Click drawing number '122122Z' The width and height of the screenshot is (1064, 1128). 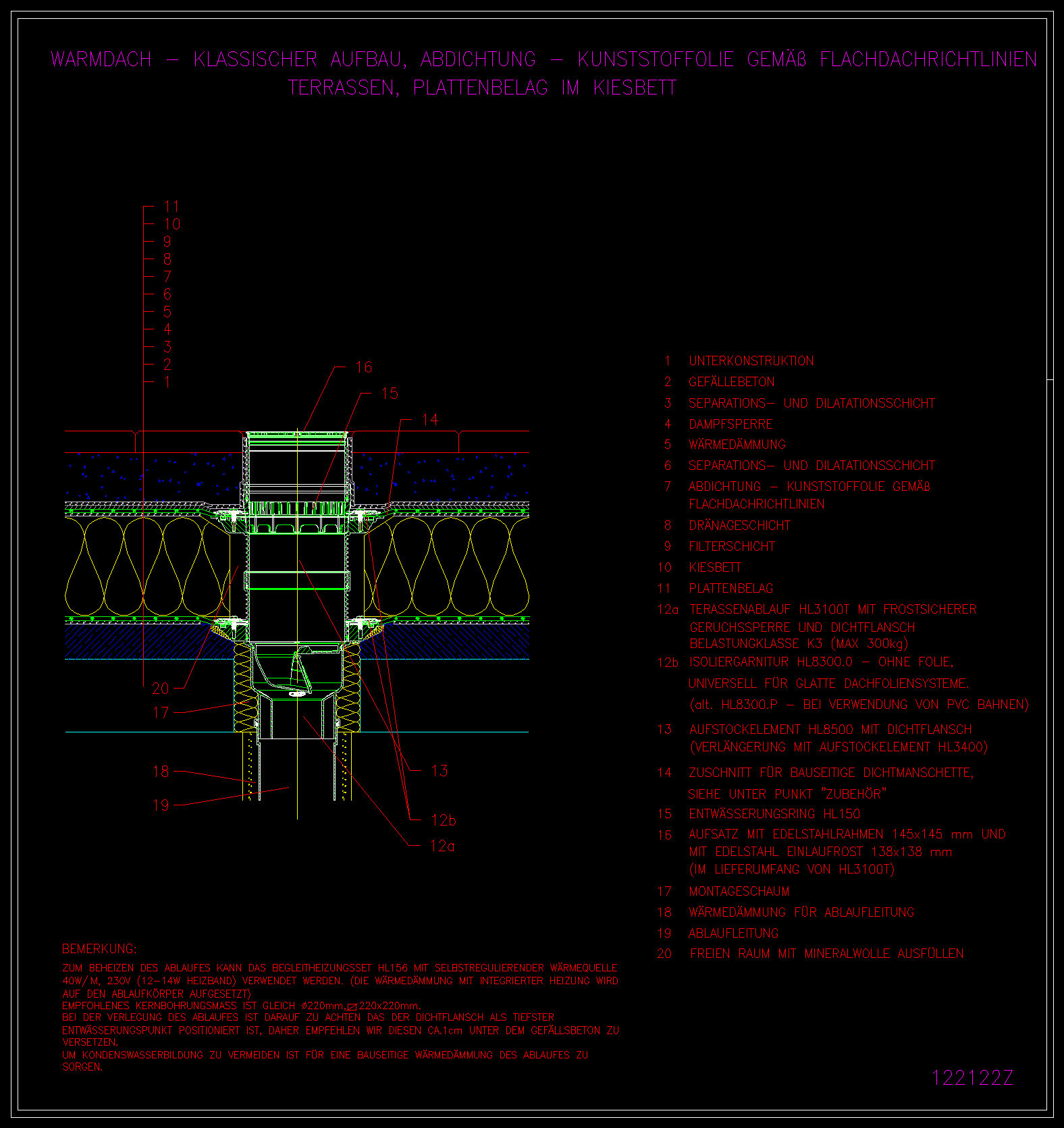click(x=973, y=1078)
